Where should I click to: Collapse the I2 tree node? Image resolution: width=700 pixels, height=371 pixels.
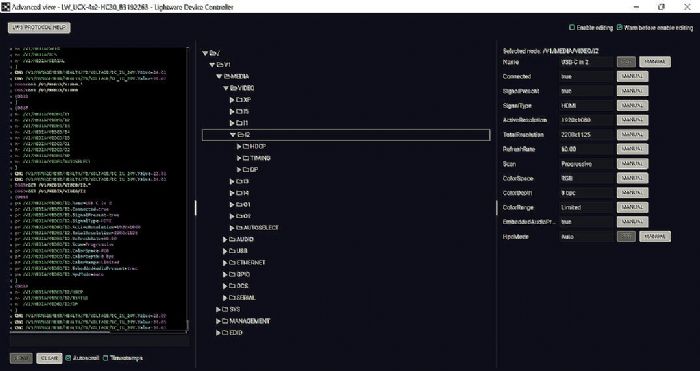(x=233, y=135)
